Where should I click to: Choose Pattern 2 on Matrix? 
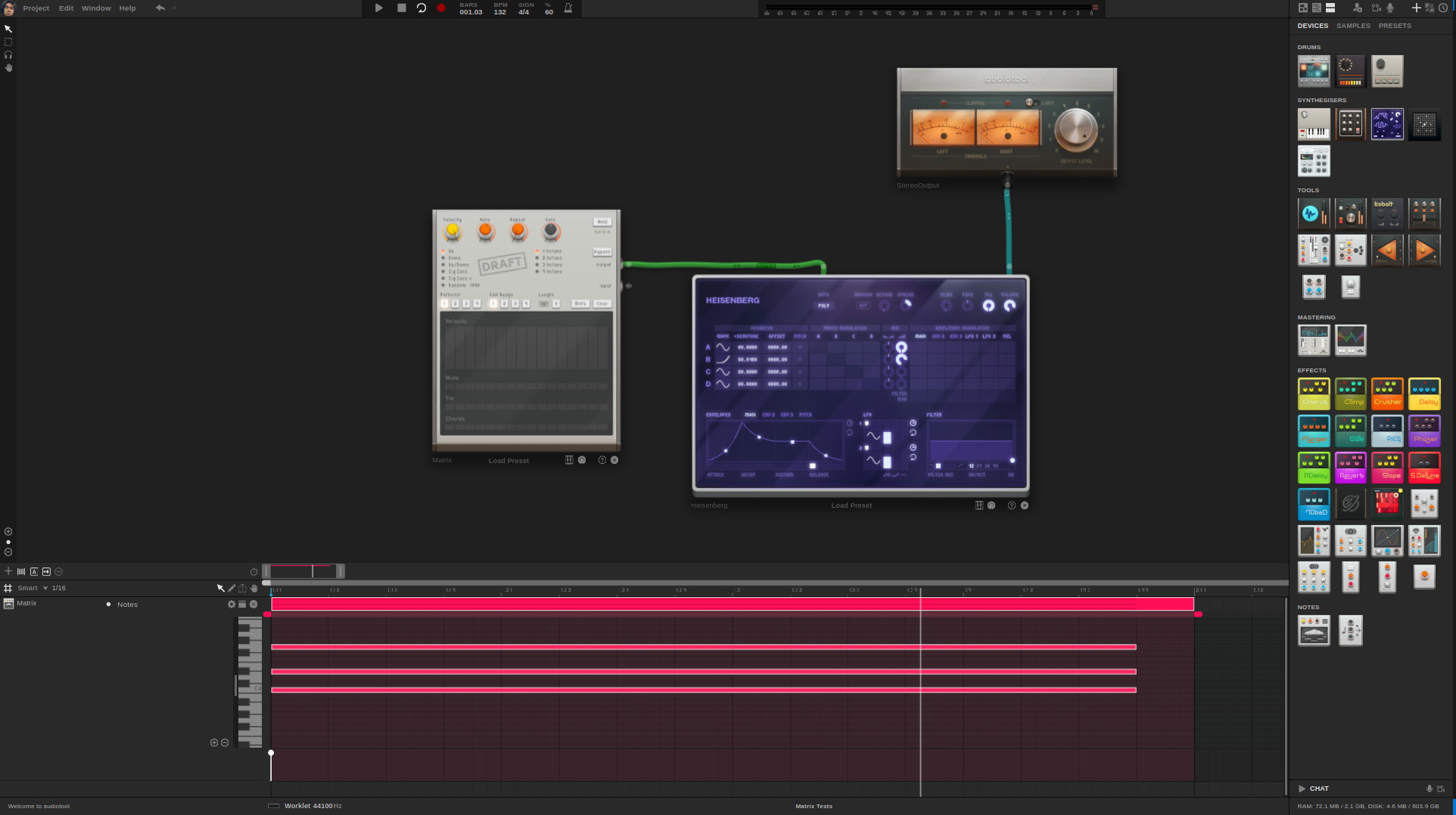(x=456, y=303)
